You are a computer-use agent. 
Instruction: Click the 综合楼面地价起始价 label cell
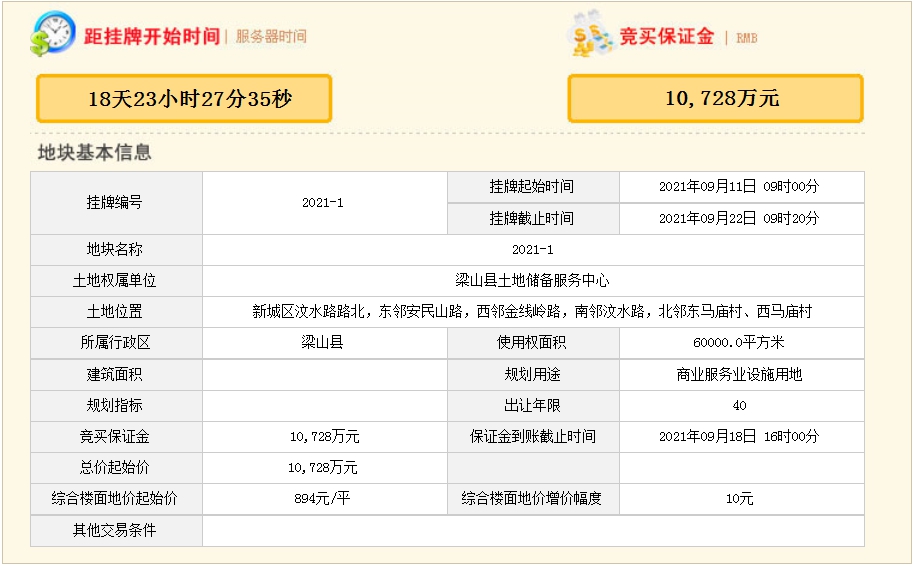(x=116, y=499)
